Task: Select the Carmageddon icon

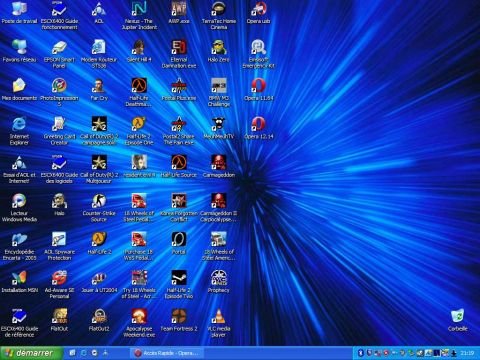Action: click(x=219, y=162)
